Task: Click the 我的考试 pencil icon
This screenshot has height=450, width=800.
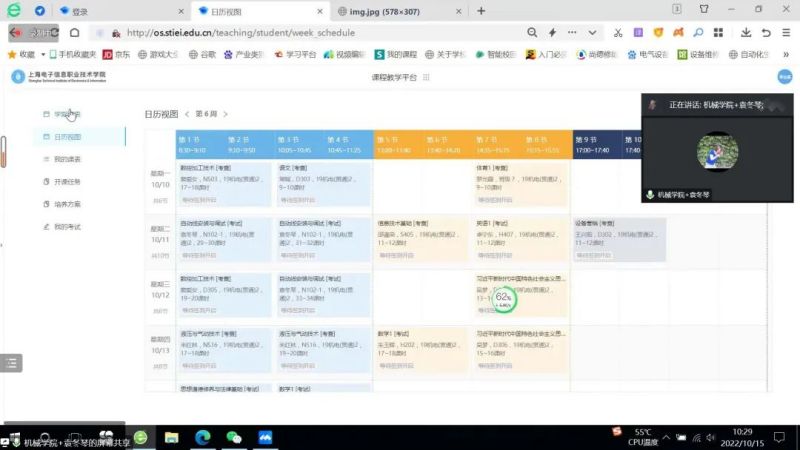Action: [45, 227]
